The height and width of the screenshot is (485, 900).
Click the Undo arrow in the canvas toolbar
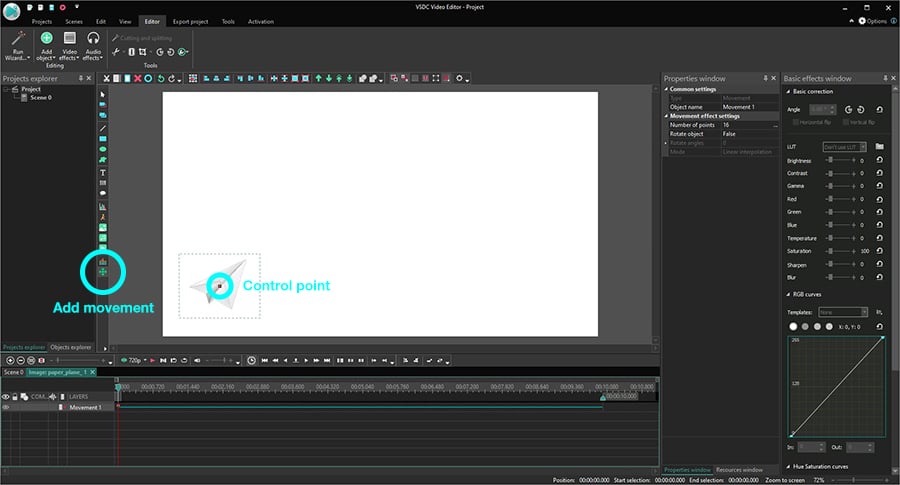tap(161, 79)
